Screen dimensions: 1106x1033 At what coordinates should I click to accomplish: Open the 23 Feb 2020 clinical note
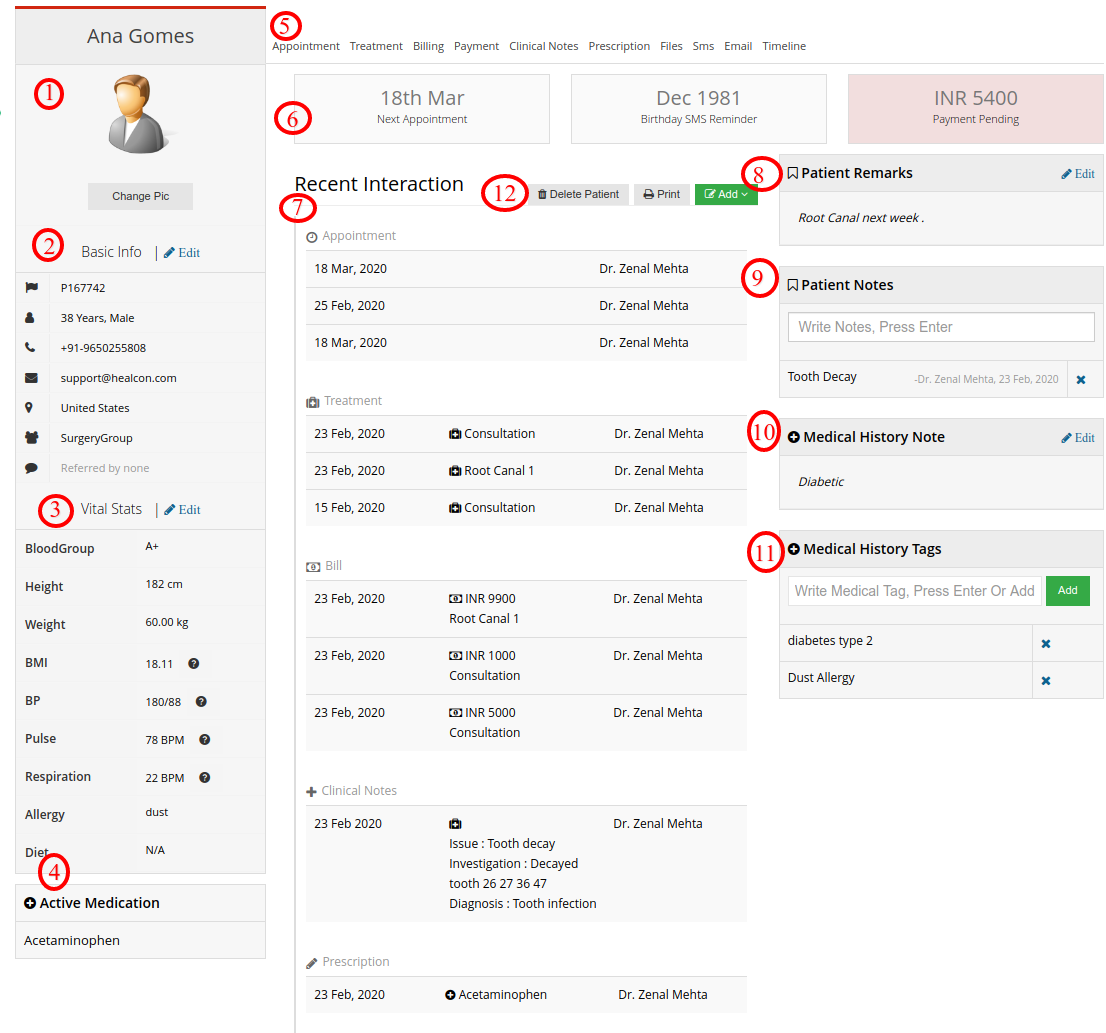pyautogui.click(x=526, y=864)
